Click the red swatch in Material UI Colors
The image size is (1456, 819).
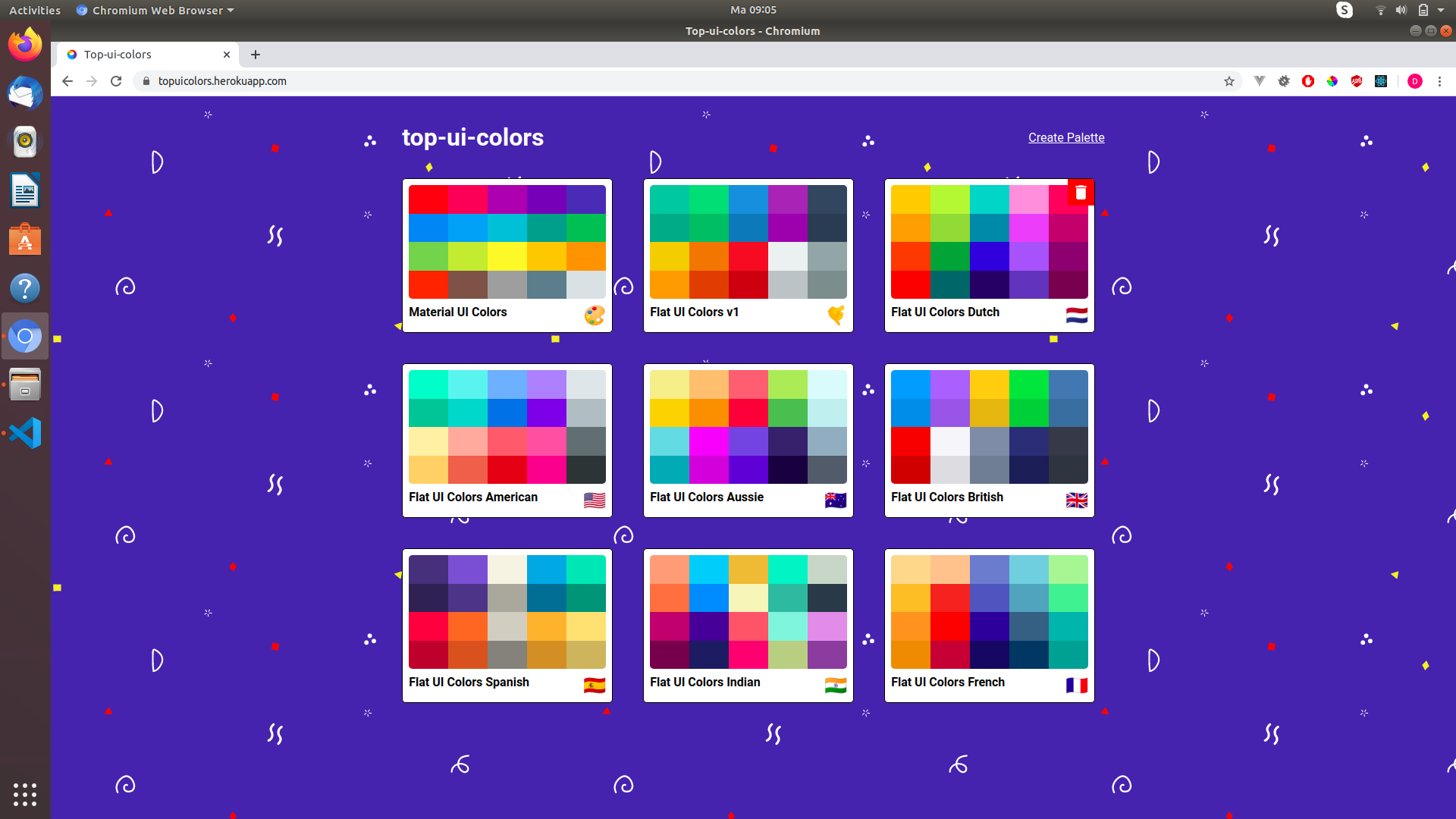click(x=428, y=199)
